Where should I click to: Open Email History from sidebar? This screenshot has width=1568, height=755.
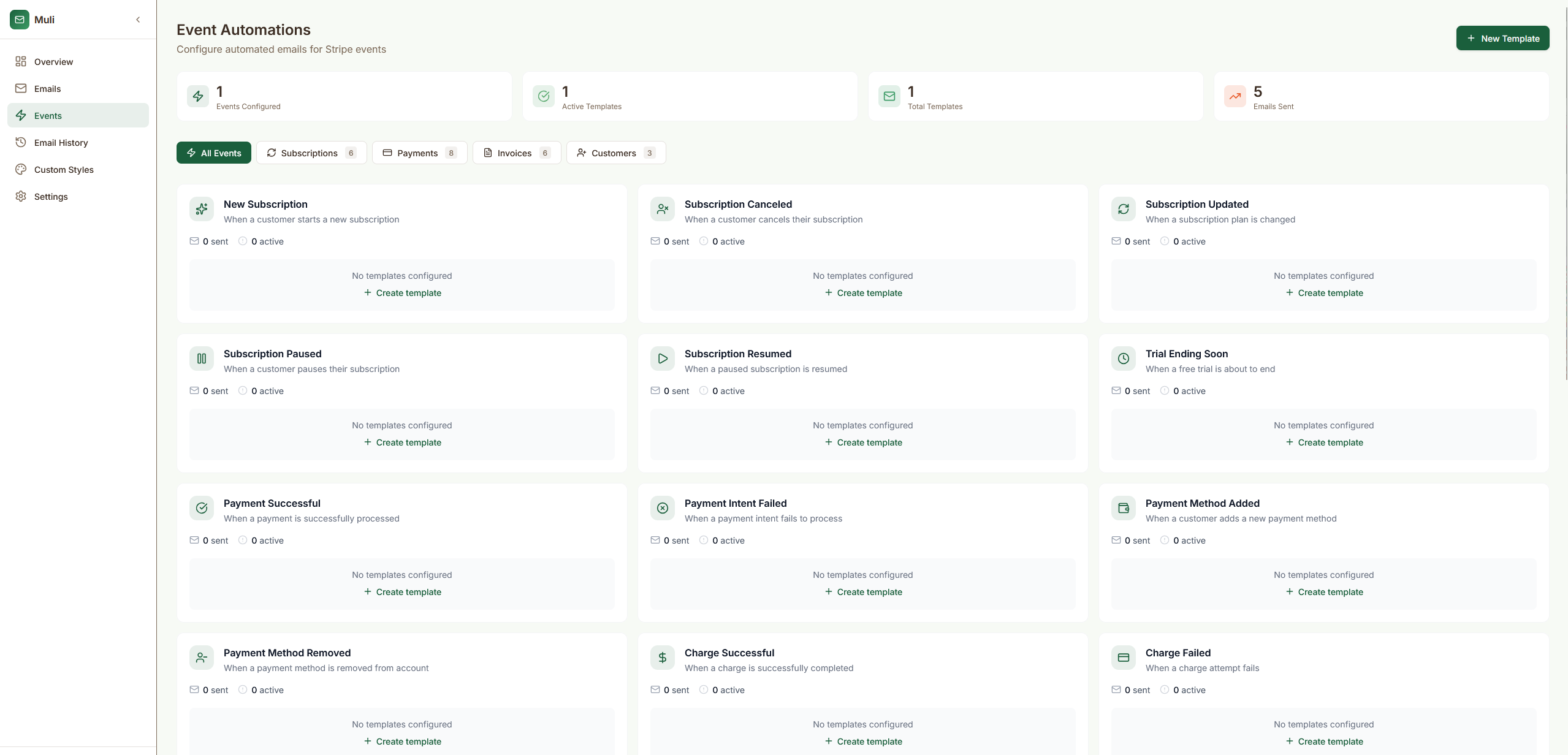click(x=61, y=142)
